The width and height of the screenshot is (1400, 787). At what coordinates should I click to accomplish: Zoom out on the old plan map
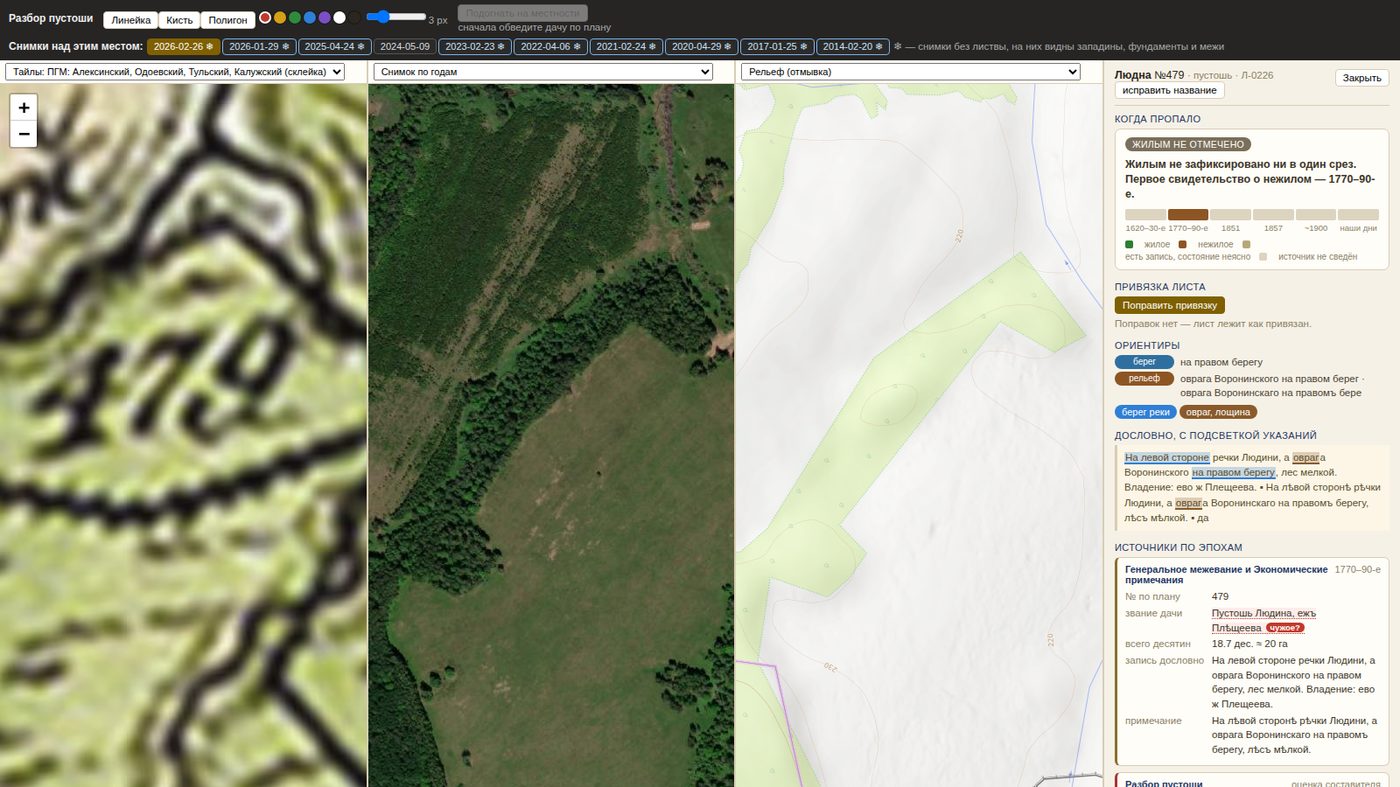(x=24, y=134)
